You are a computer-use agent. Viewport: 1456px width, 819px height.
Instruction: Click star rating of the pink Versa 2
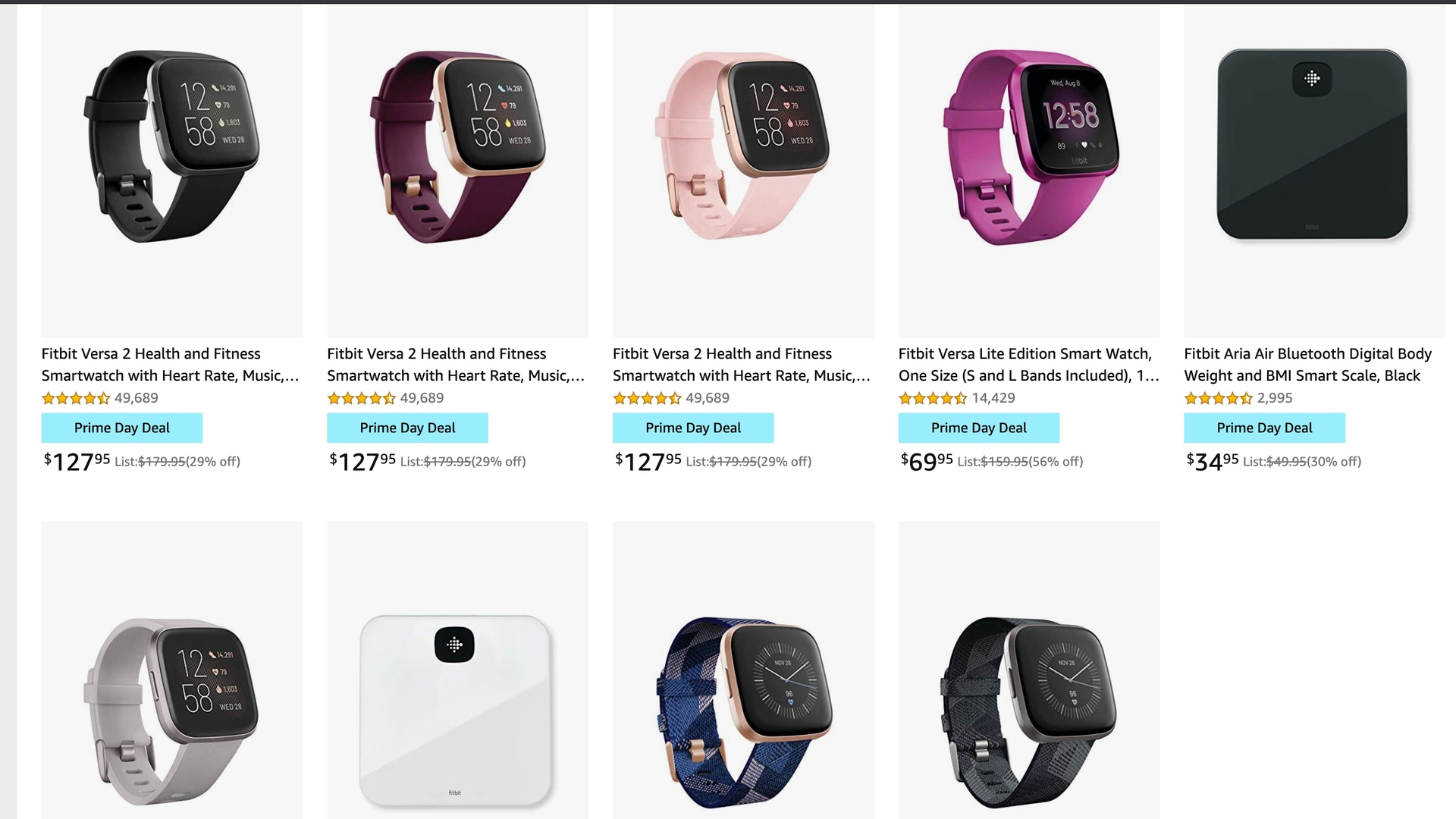647,398
